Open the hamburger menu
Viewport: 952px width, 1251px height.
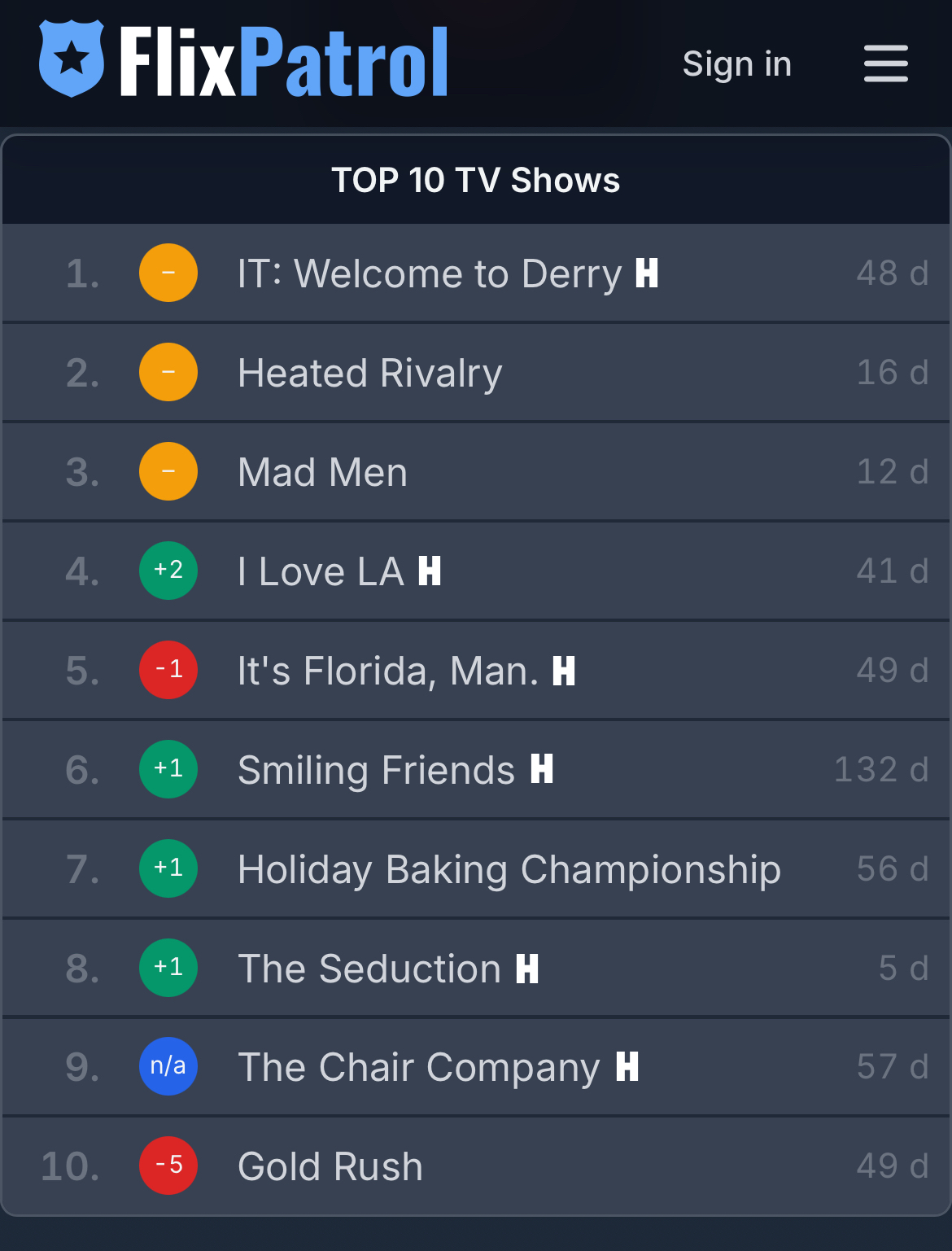point(885,63)
